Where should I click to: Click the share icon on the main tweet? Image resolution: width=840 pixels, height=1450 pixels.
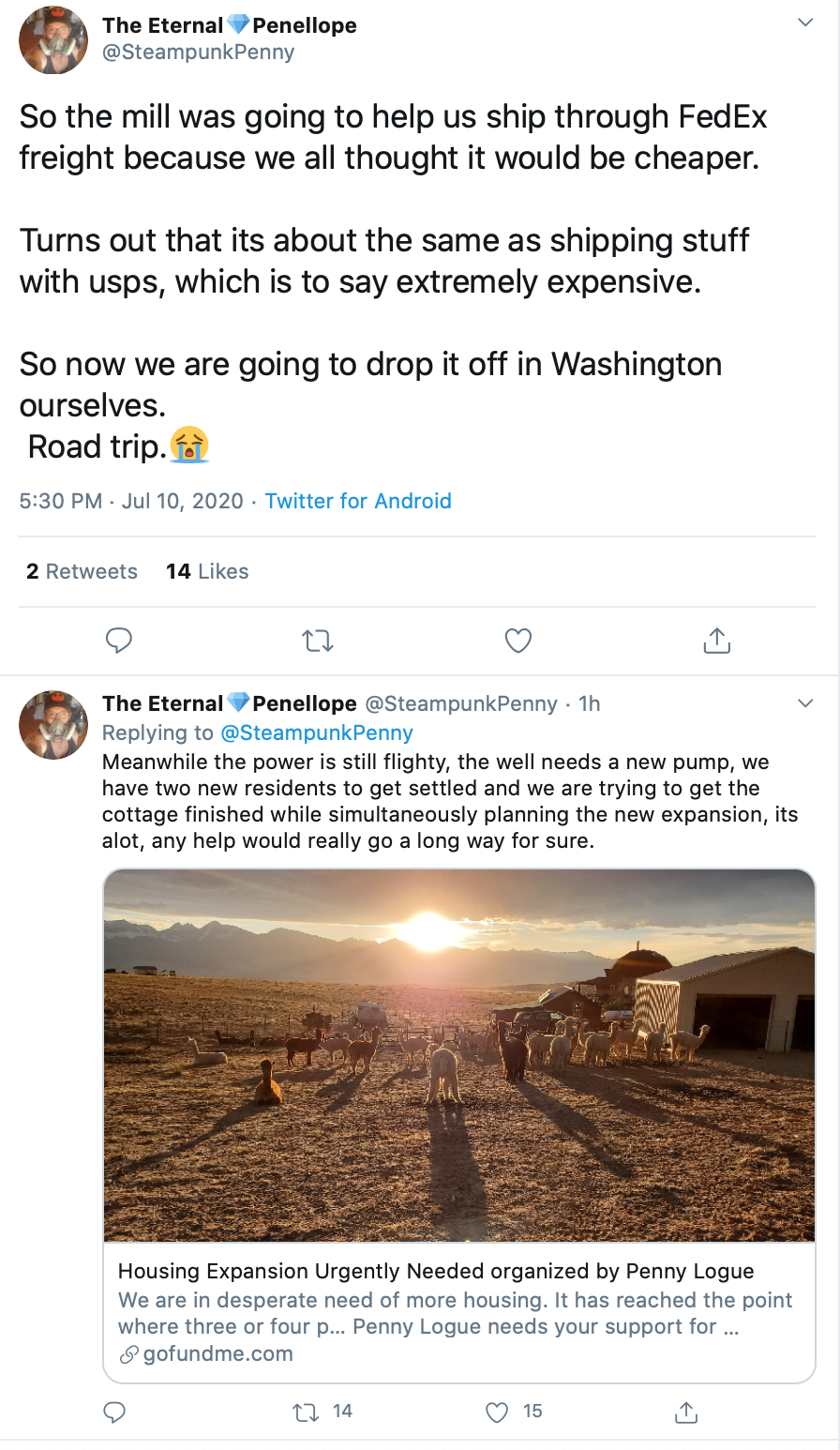pyautogui.click(x=716, y=641)
